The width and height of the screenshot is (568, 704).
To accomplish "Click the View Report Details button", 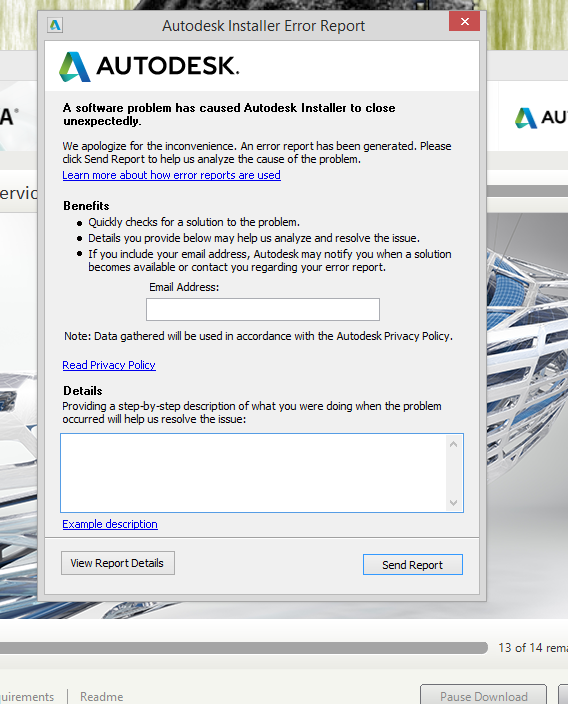I will [x=118, y=563].
